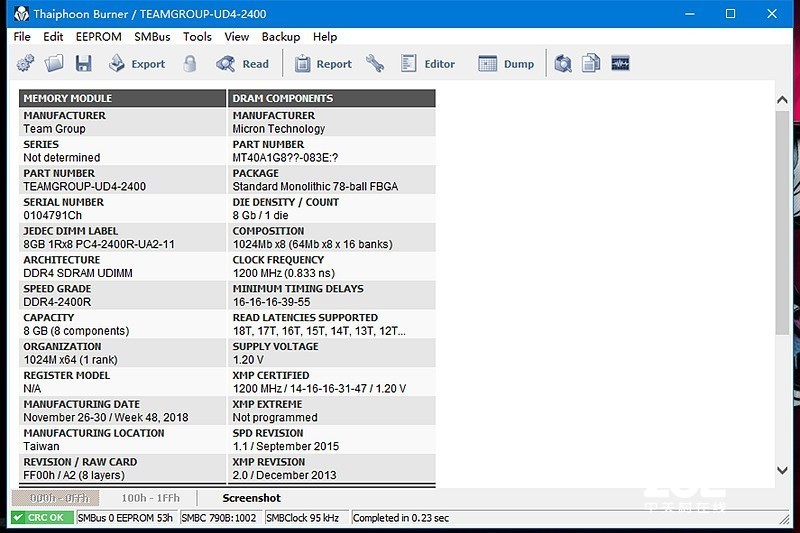This screenshot has height=533, width=800.
Task: Open the Editor toolbar button
Action: click(x=428, y=64)
